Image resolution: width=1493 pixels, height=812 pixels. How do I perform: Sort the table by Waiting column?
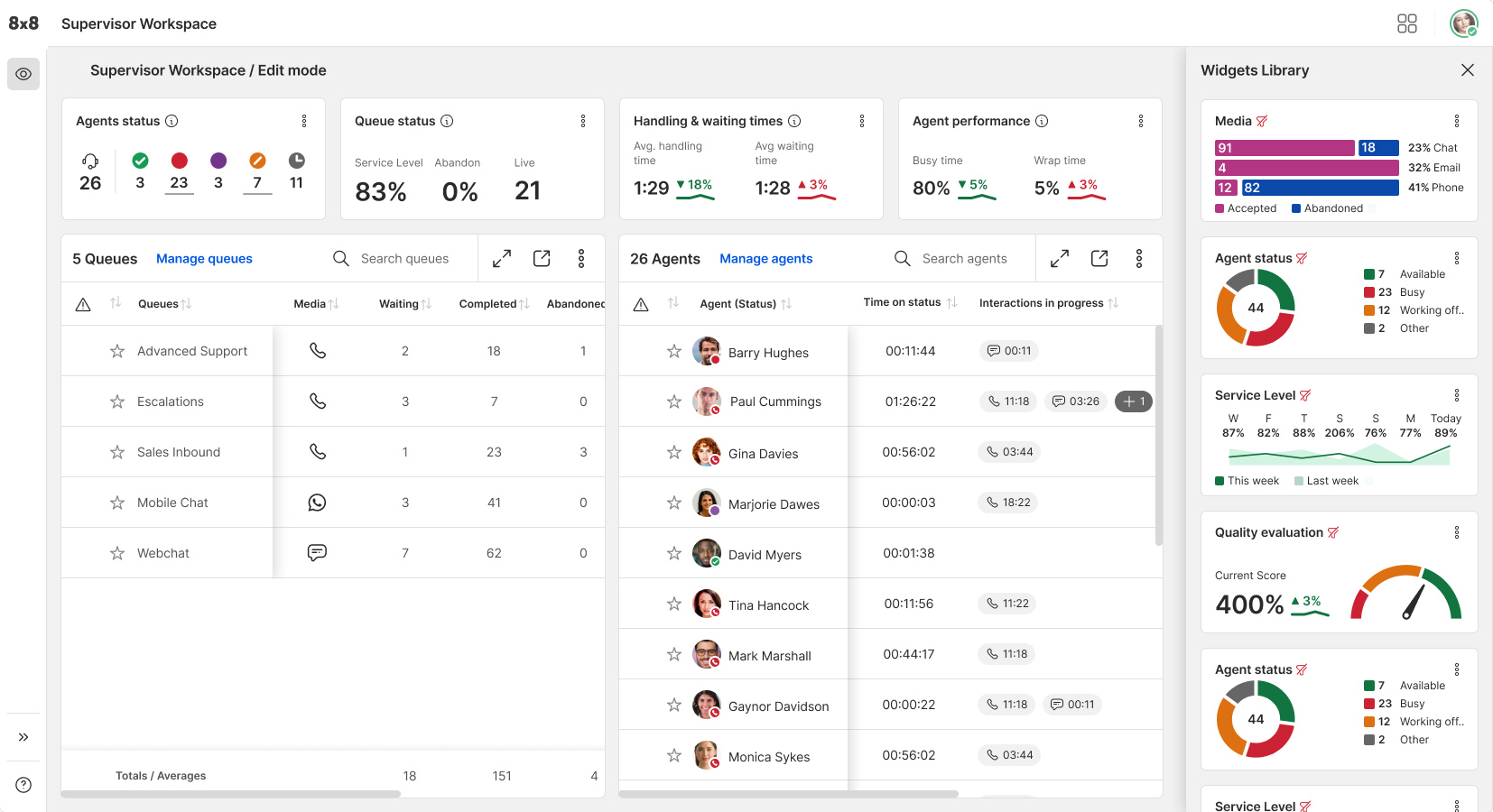pyautogui.click(x=427, y=304)
